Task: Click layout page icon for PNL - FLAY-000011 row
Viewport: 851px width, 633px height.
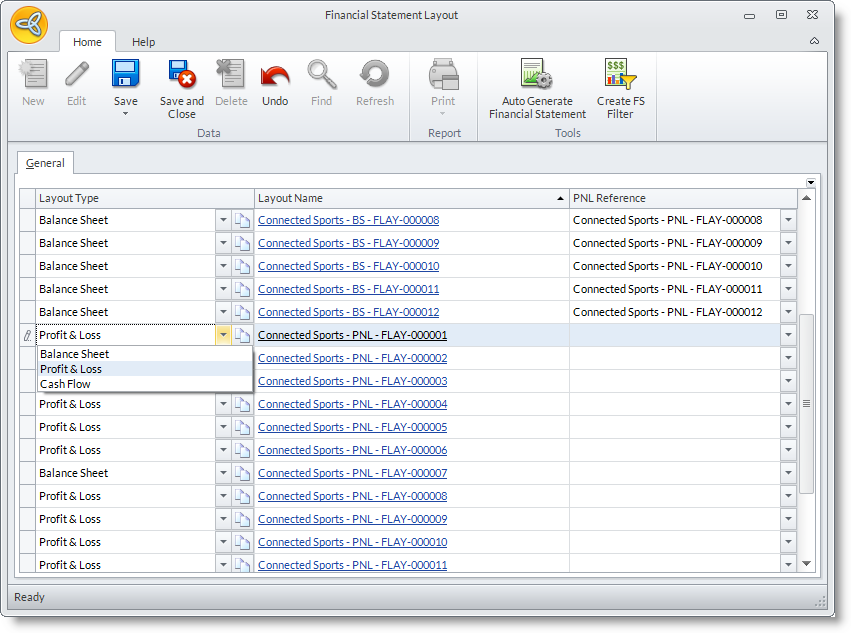Action: (x=242, y=565)
